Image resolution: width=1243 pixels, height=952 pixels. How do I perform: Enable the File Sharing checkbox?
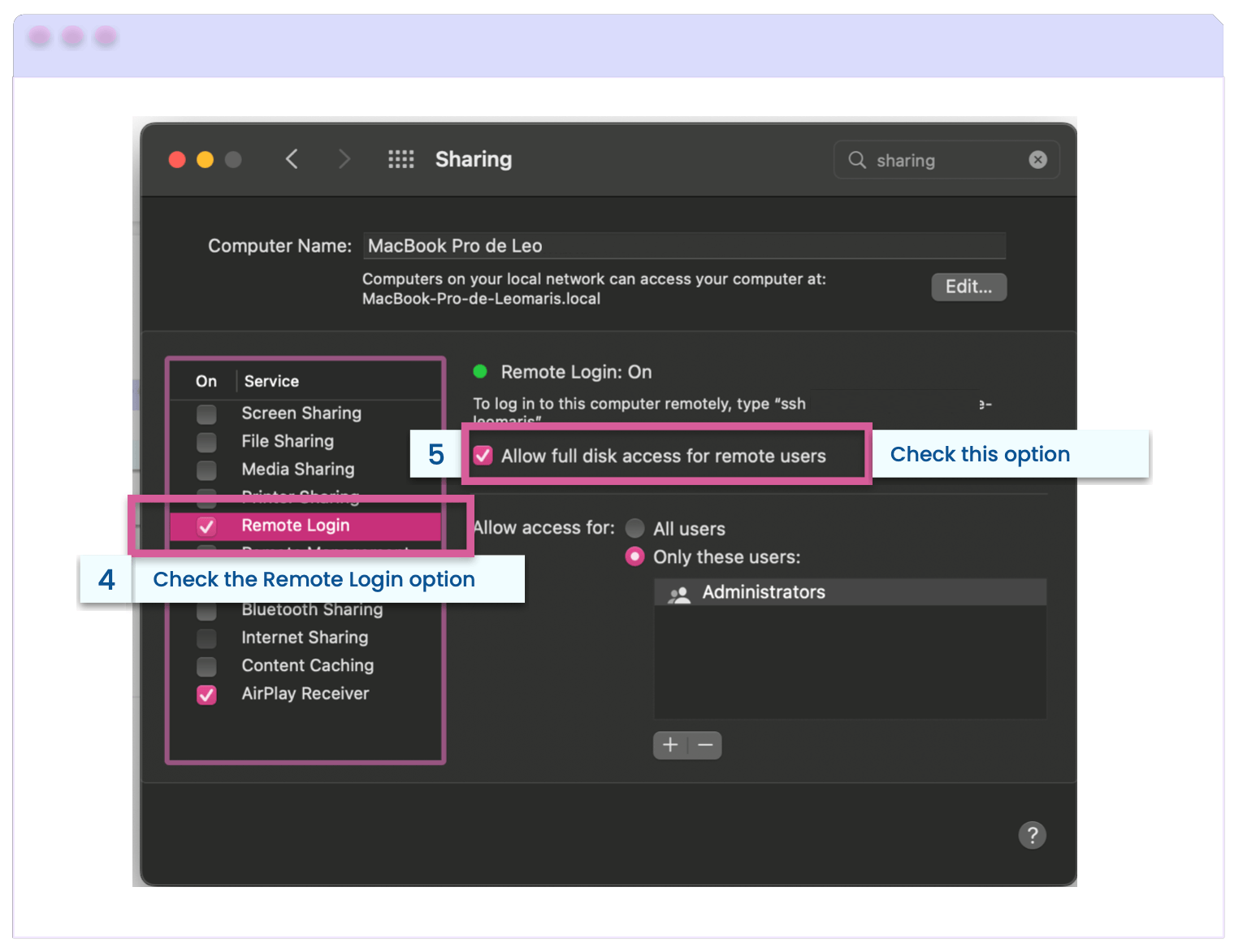pyautogui.click(x=207, y=442)
